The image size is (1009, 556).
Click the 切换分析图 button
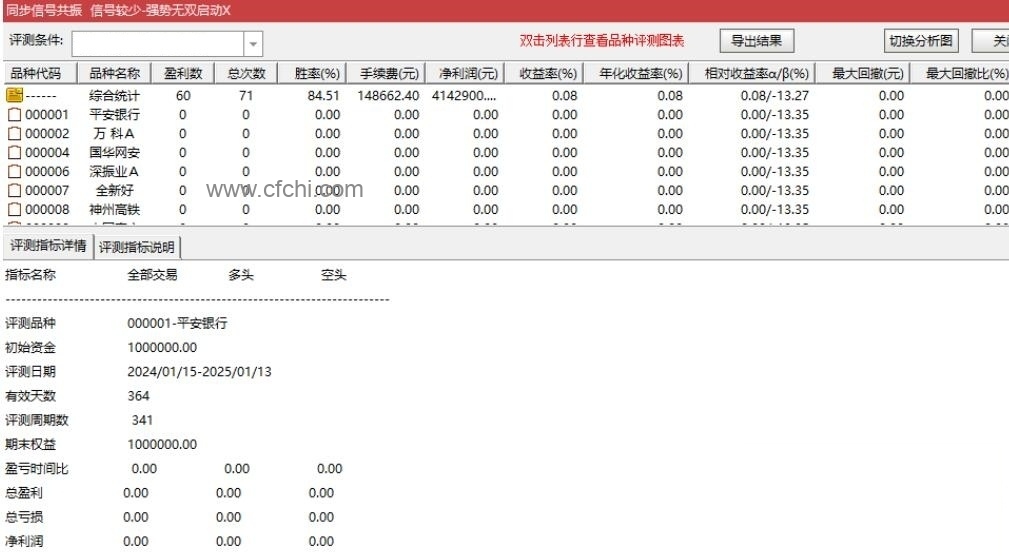pos(921,41)
